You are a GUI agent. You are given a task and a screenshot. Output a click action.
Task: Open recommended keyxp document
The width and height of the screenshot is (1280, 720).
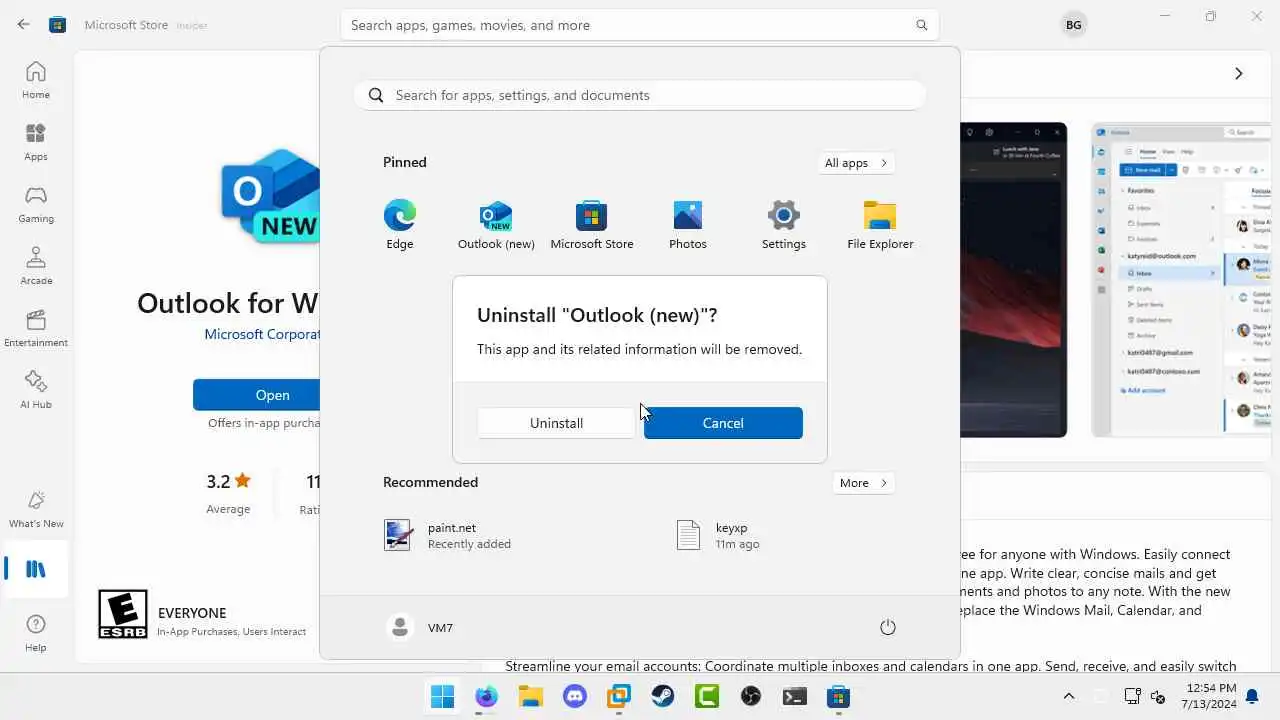pos(718,535)
